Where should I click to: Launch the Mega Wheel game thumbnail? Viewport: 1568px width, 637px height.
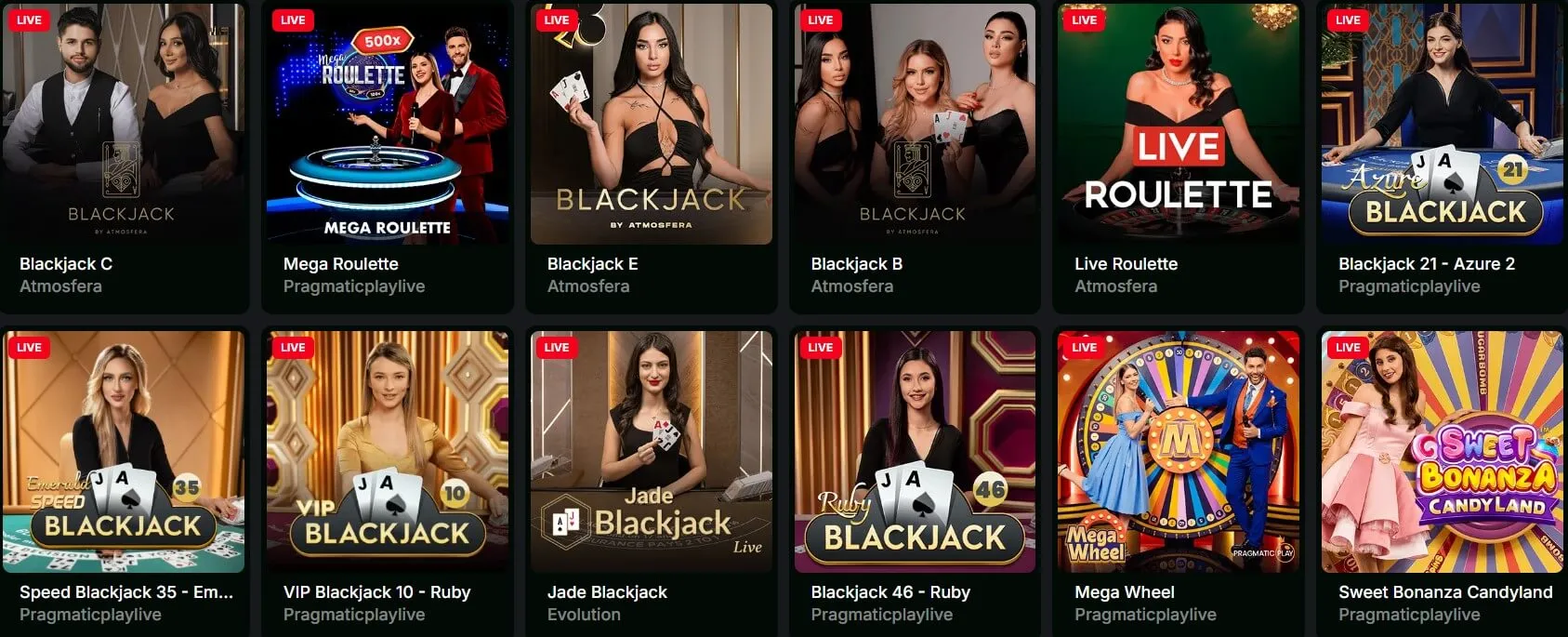1179,452
